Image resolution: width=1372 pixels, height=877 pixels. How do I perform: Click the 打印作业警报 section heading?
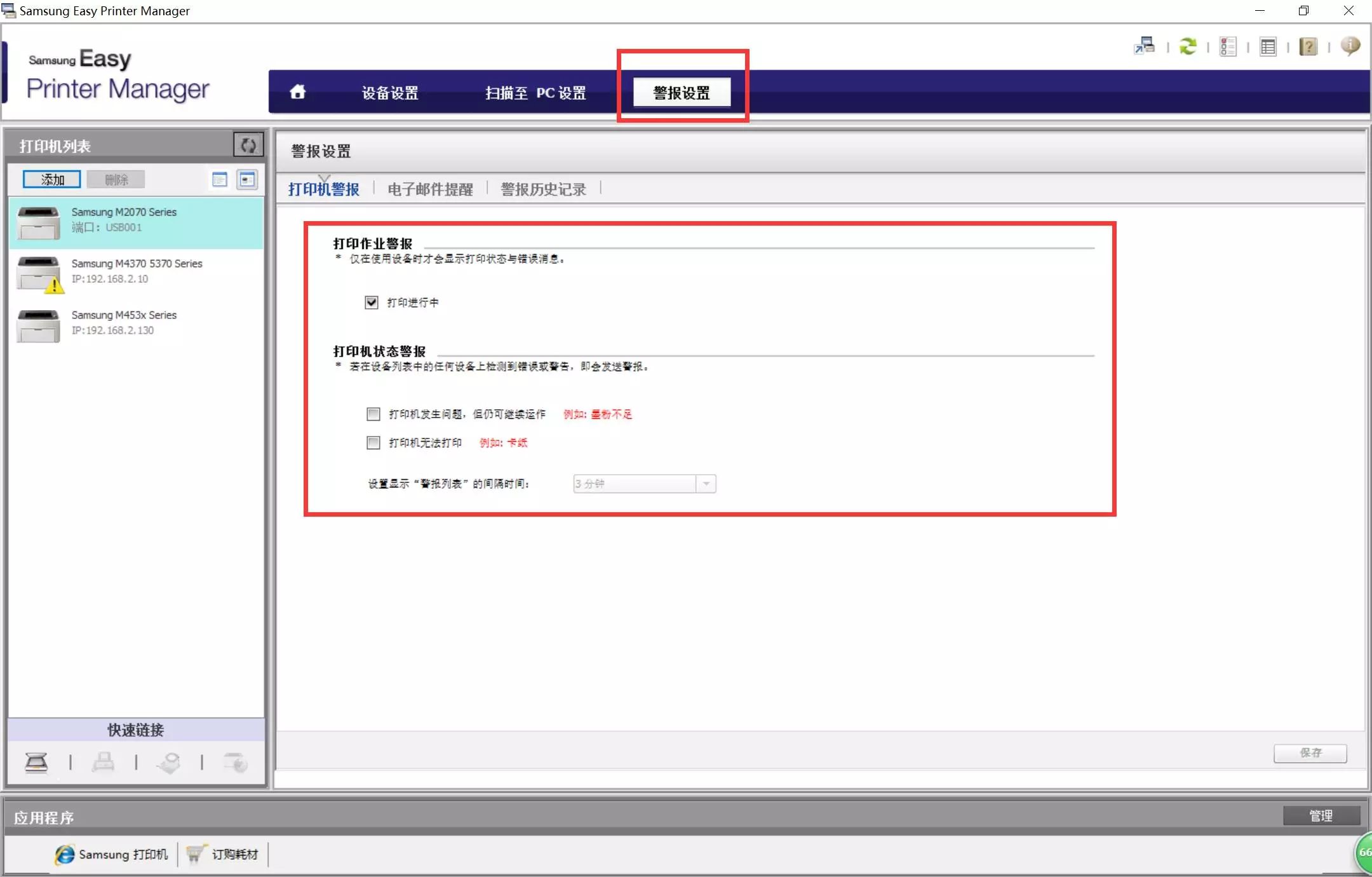coord(373,244)
